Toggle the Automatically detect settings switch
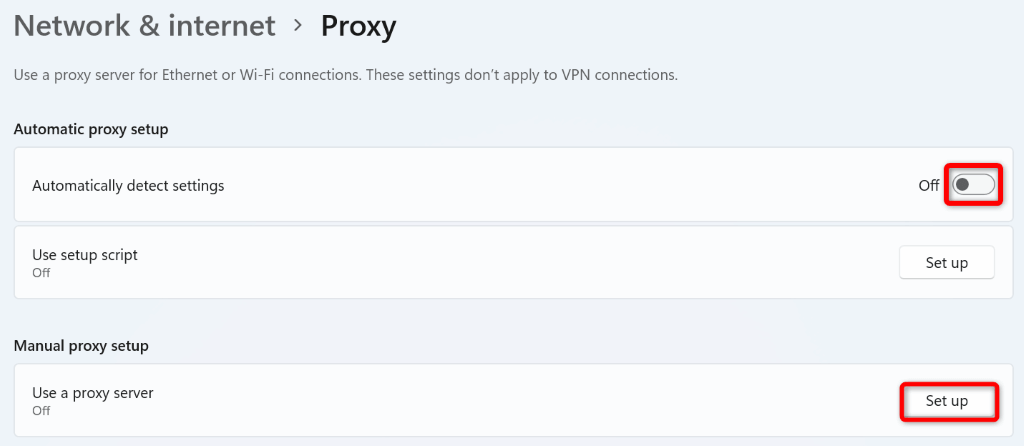This screenshot has height=446, width=1024. tap(973, 185)
